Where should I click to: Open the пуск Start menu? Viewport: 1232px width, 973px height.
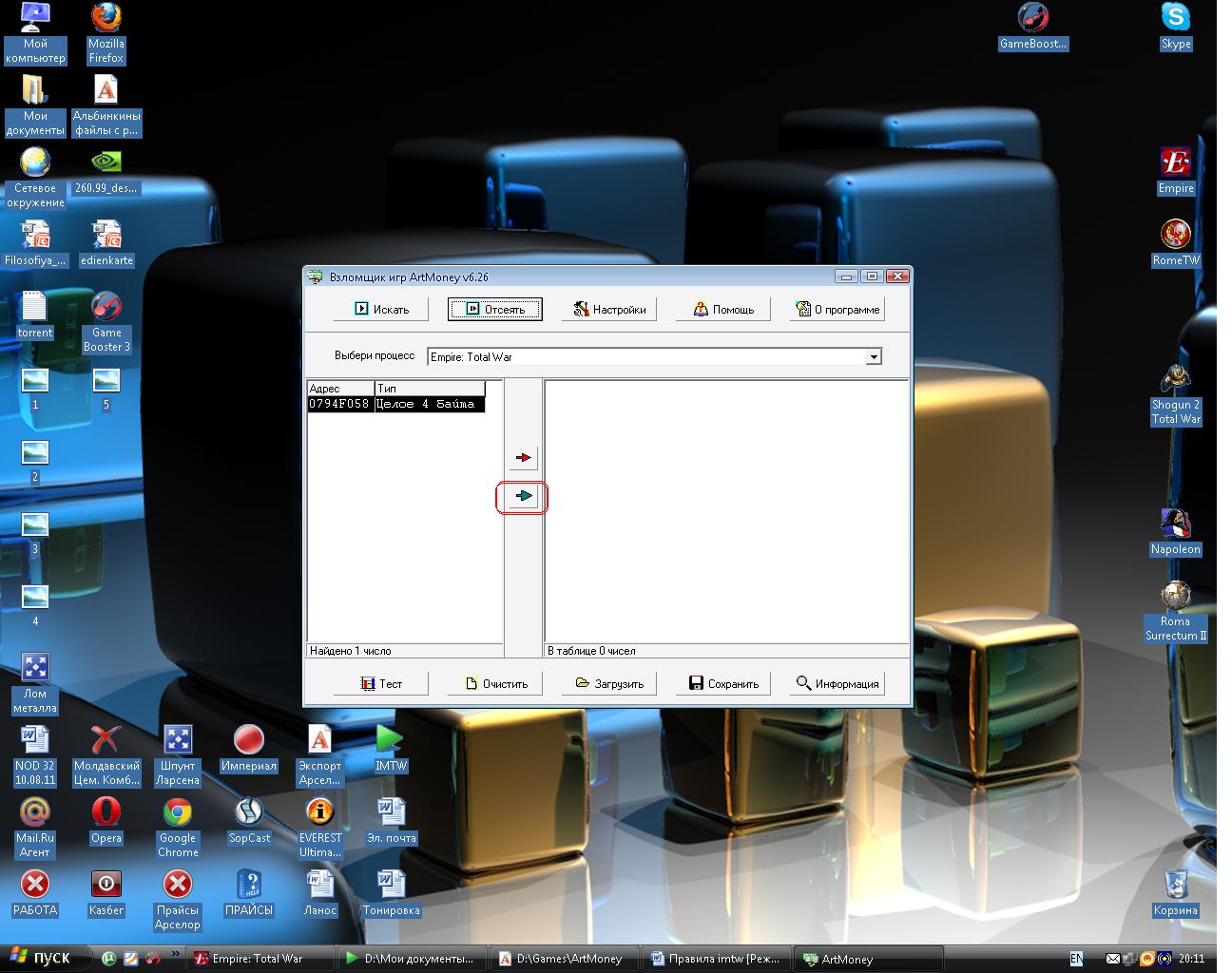(41, 958)
